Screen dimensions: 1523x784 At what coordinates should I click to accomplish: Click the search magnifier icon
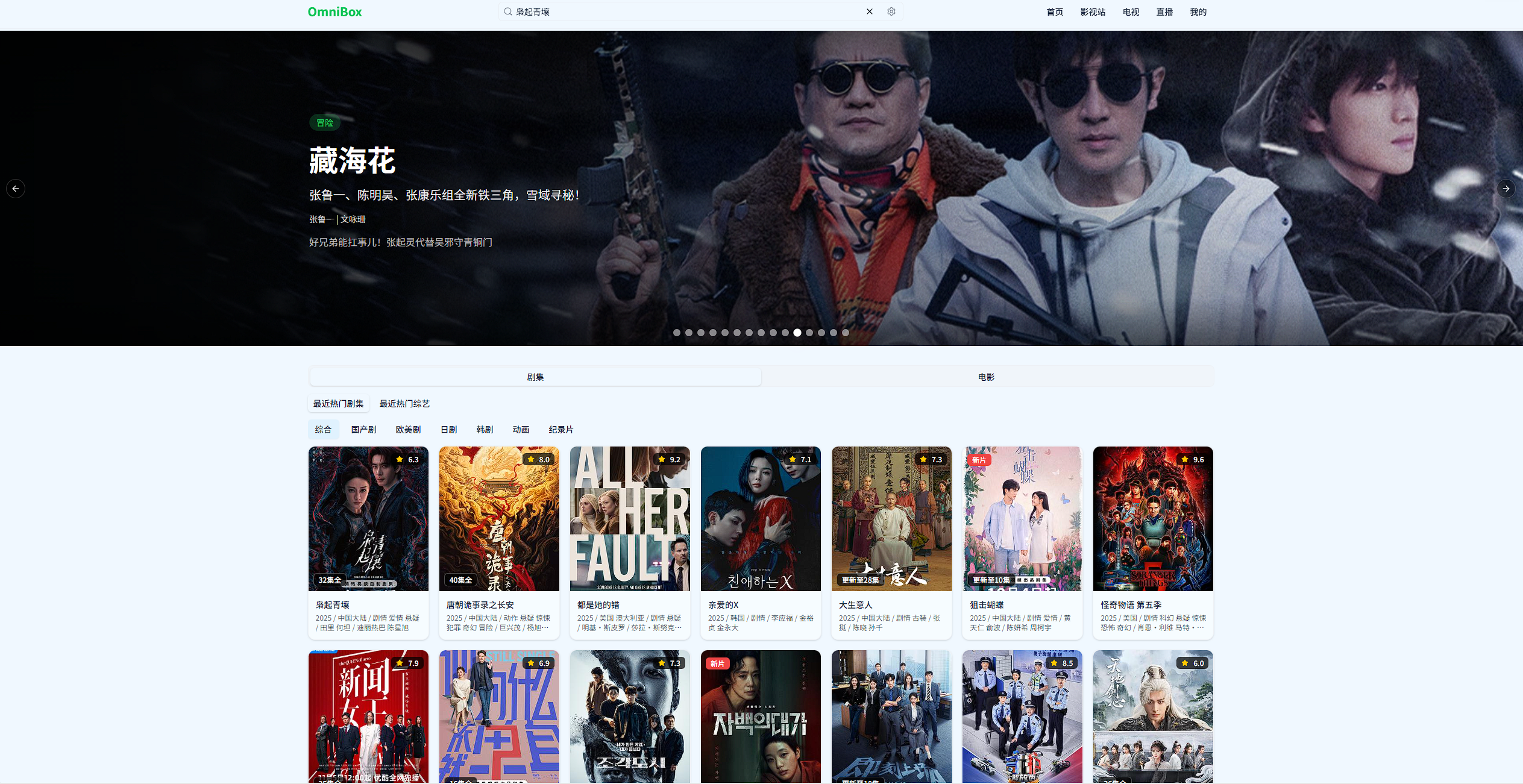pyautogui.click(x=508, y=11)
